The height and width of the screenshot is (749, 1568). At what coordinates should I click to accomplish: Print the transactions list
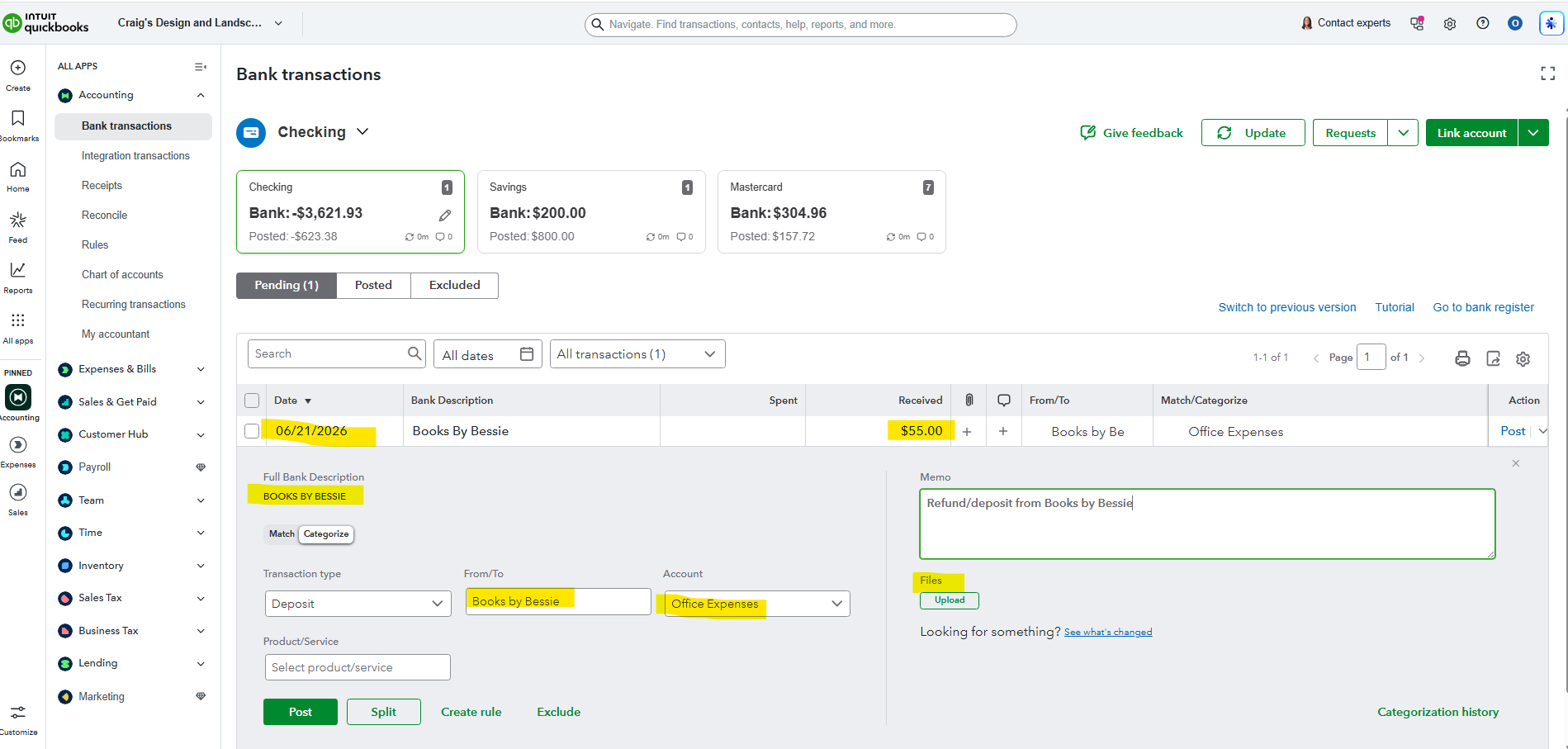pyautogui.click(x=1462, y=358)
